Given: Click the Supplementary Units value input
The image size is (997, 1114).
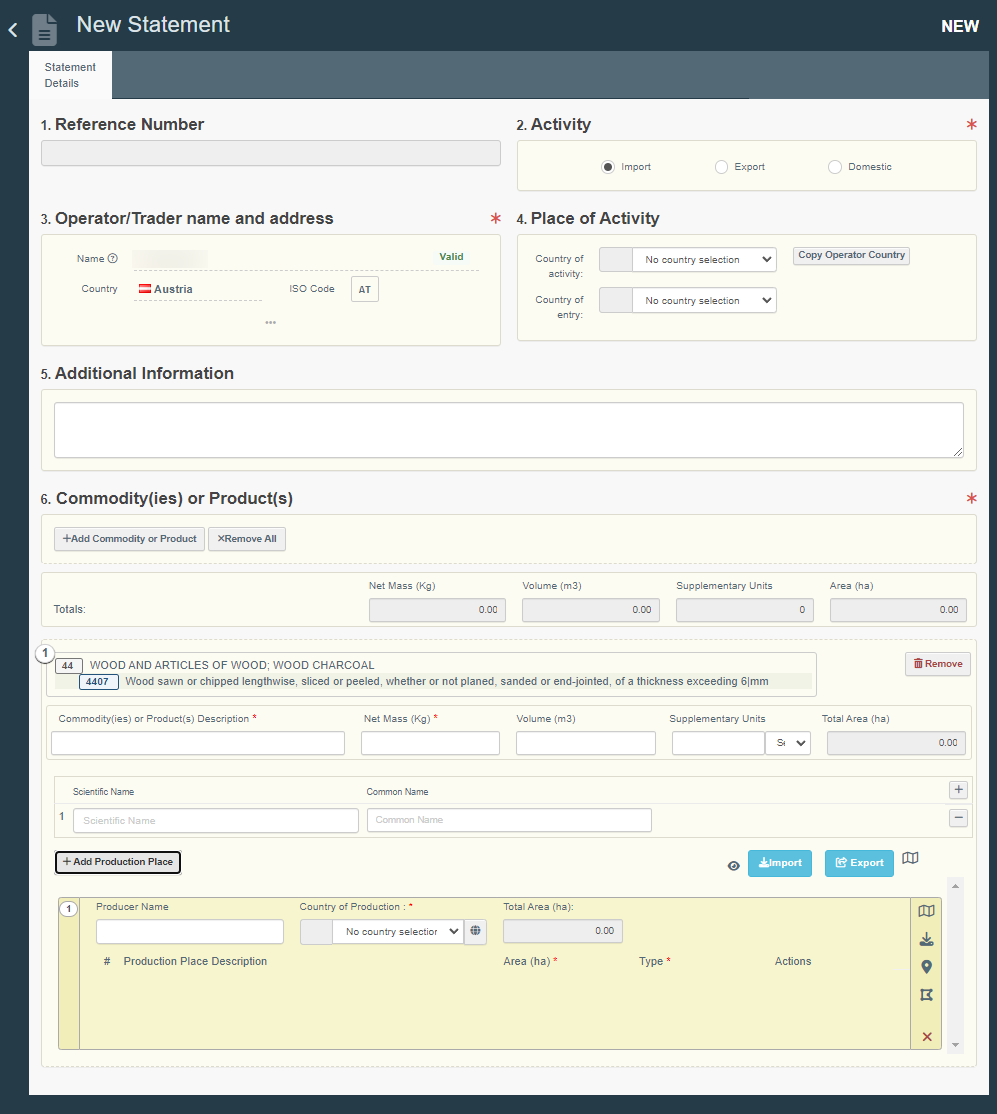Looking at the screenshot, I should pyautogui.click(x=718, y=742).
